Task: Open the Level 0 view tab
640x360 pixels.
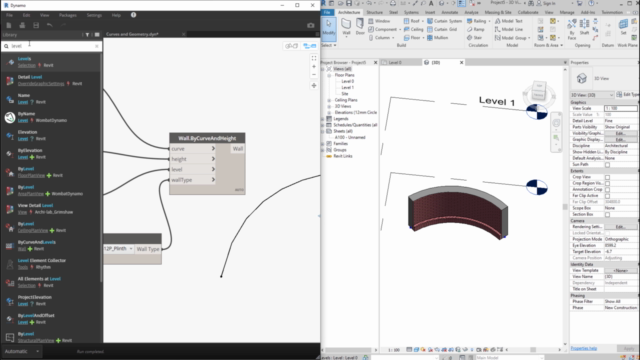Action: point(395,62)
